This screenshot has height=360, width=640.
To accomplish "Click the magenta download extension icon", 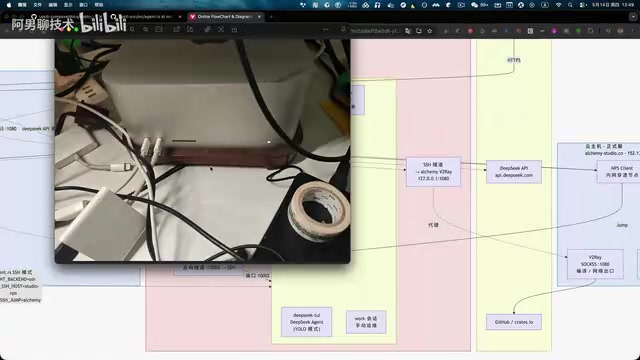I will point(554,31).
